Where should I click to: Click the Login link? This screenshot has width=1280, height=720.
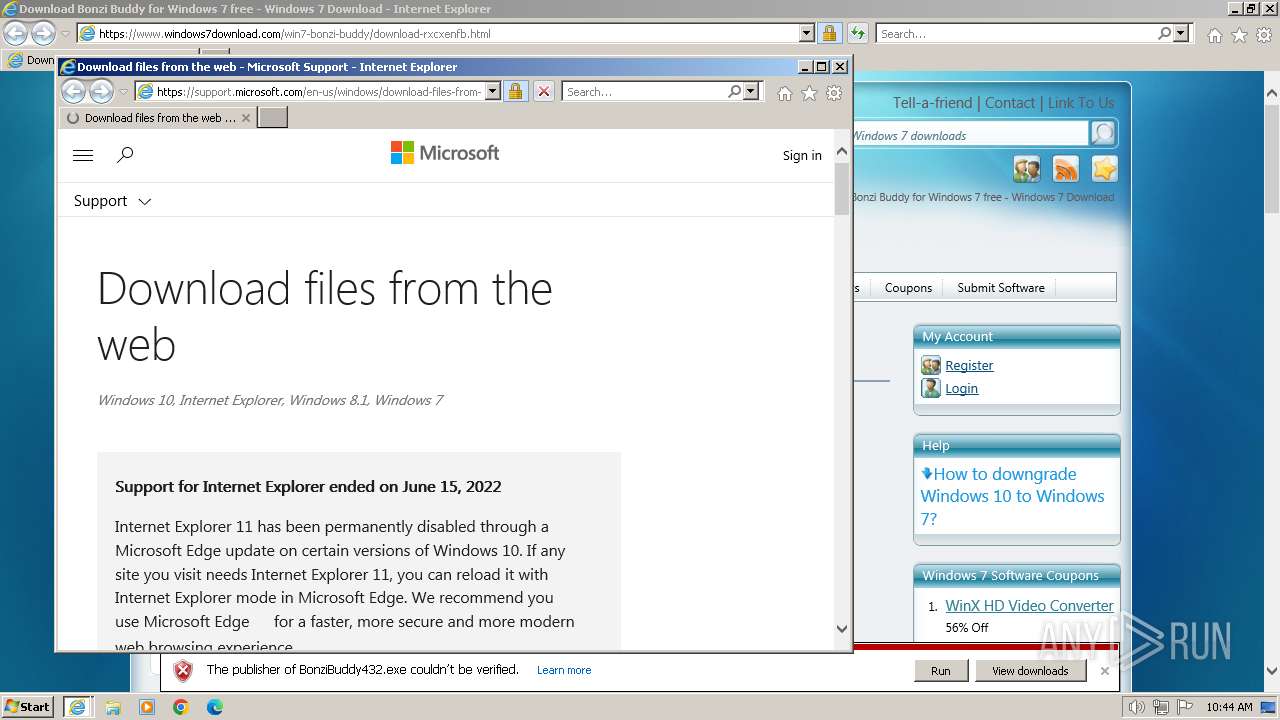tap(961, 389)
